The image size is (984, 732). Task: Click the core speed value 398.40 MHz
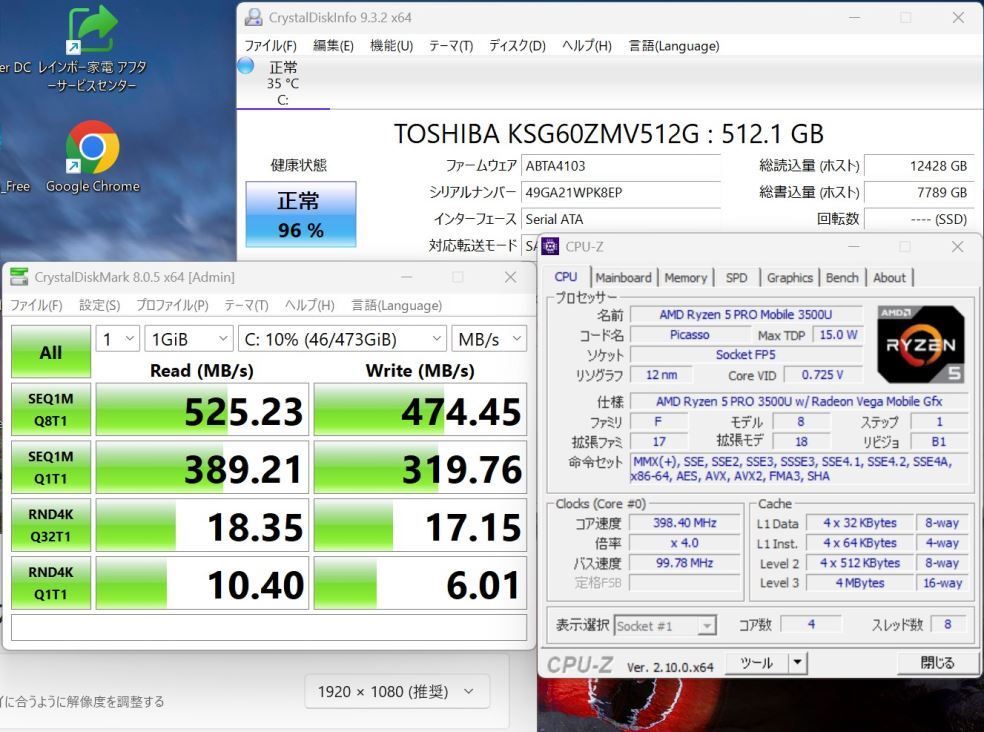[x=684, y=522]
